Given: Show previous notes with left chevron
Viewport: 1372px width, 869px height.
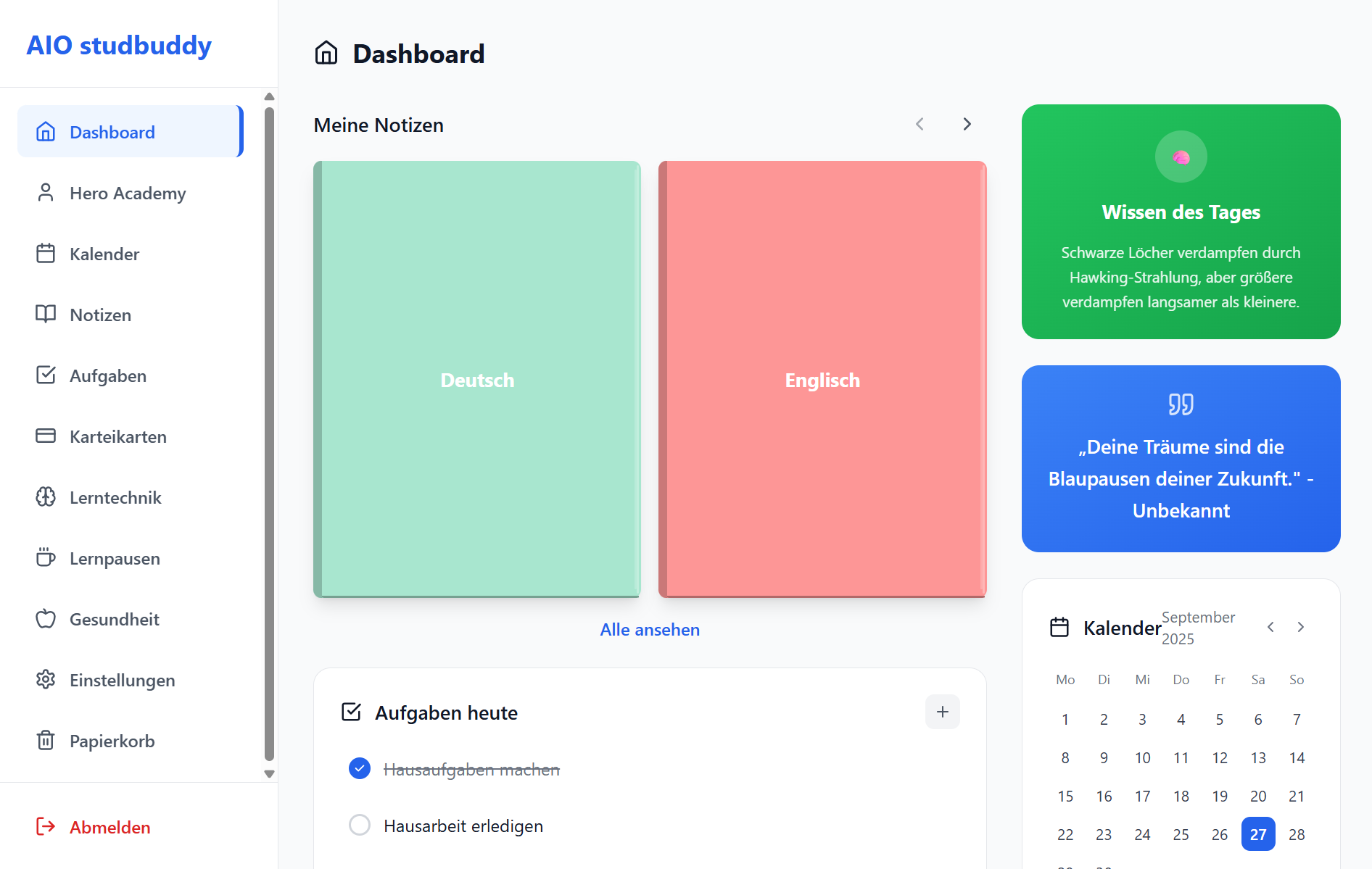Looking at the screenshot, I should [920, 125].
